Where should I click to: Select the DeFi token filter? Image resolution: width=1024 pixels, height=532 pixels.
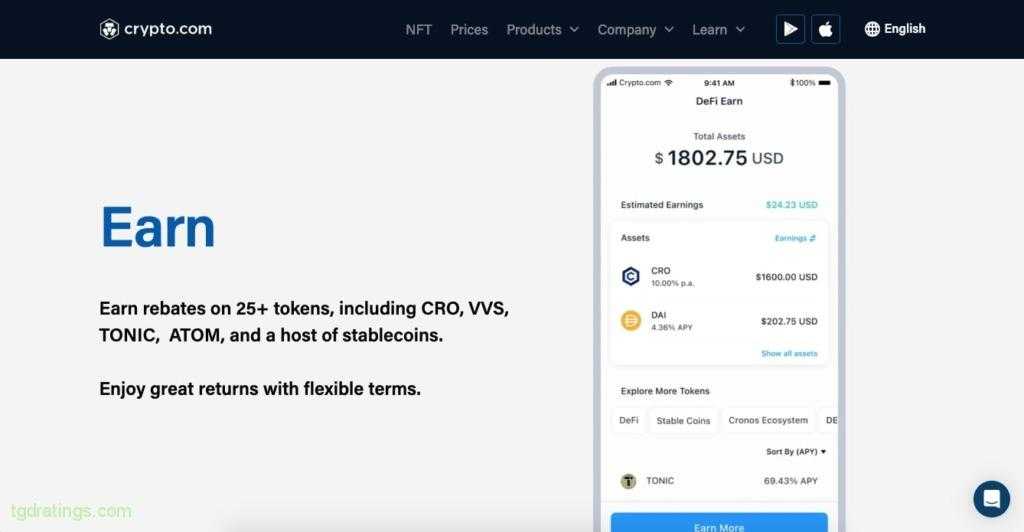(x=629, y=421)
